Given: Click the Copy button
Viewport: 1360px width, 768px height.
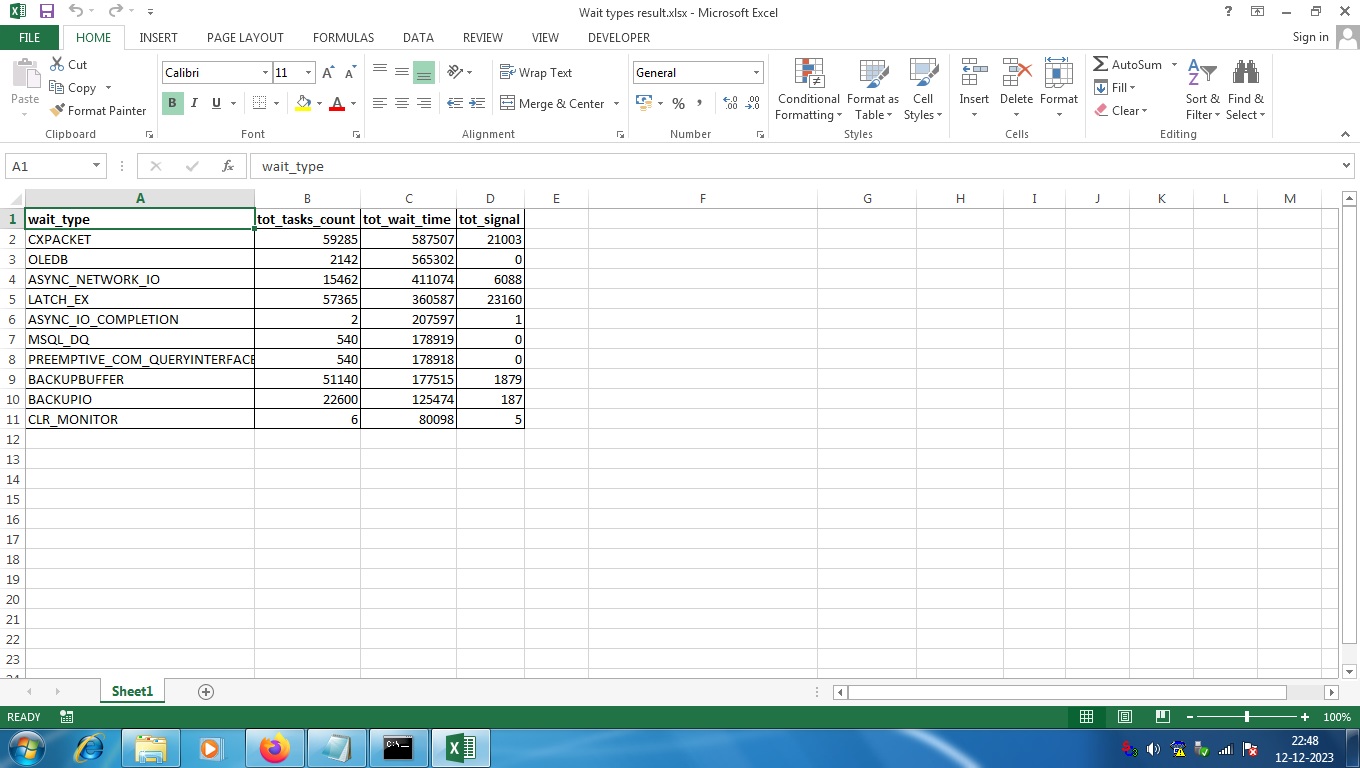Looking at the screenshot, I should (x=73, y=88).
